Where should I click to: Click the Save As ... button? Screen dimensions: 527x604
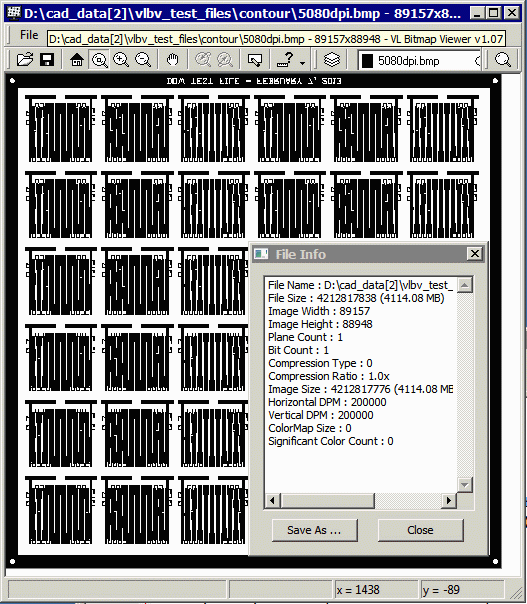tap(314, 530)
